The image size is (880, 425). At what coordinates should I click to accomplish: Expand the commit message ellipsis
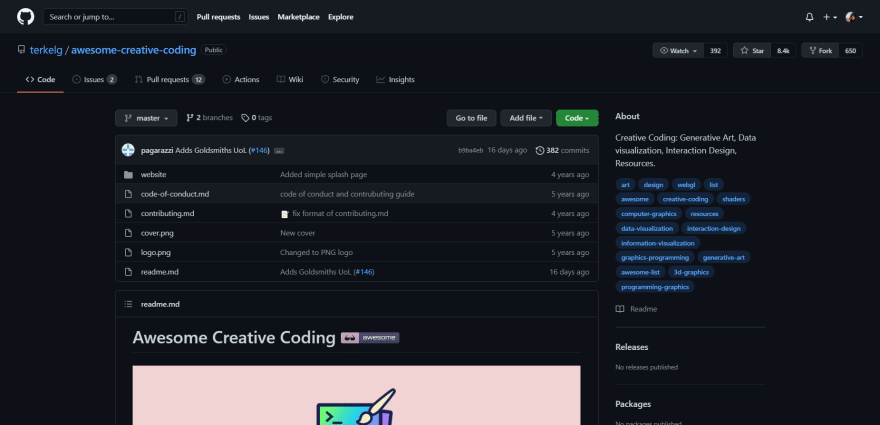[279, 150]
